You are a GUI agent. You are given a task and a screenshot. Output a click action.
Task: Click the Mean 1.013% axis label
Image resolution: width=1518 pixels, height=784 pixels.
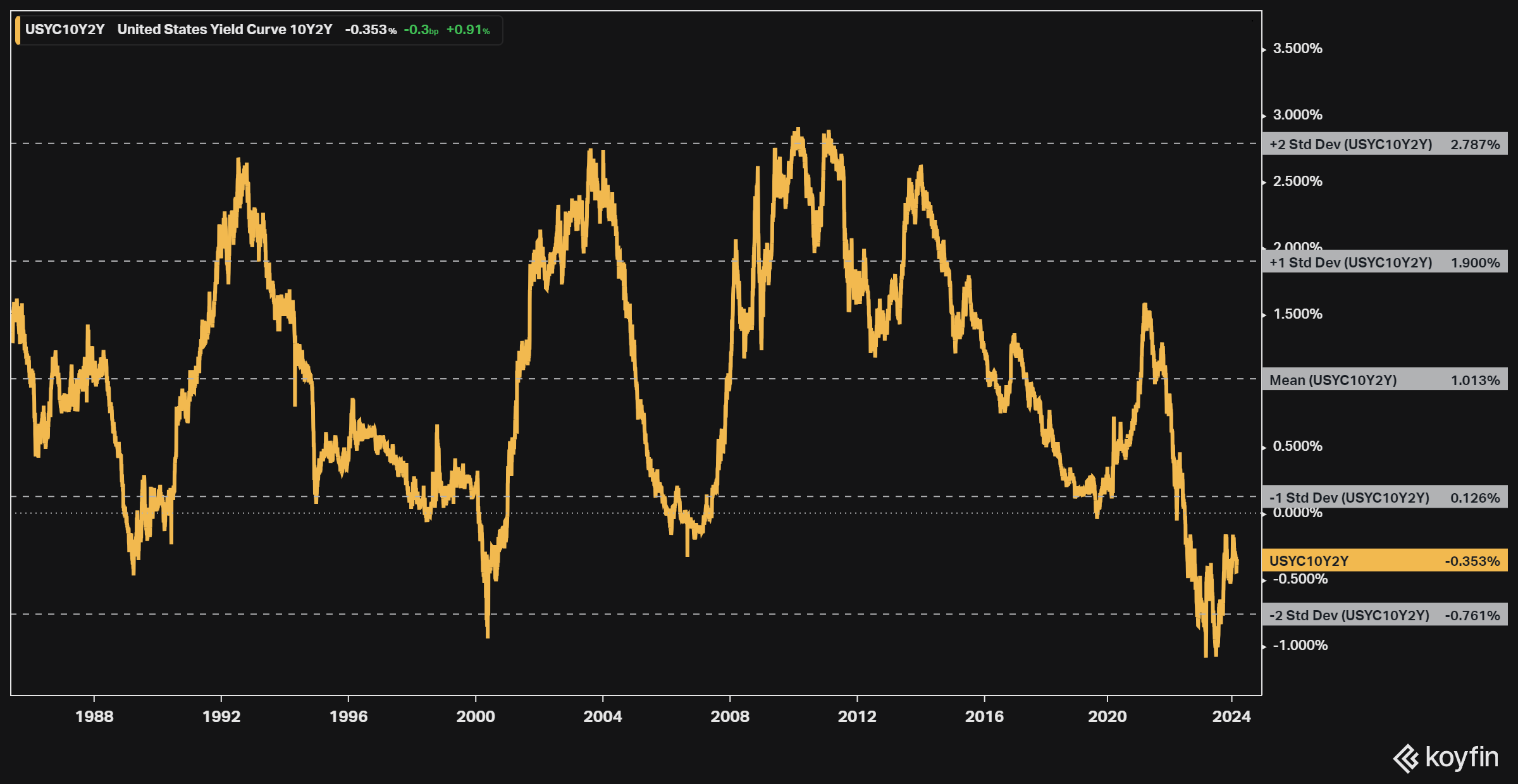click(1384, 380)
